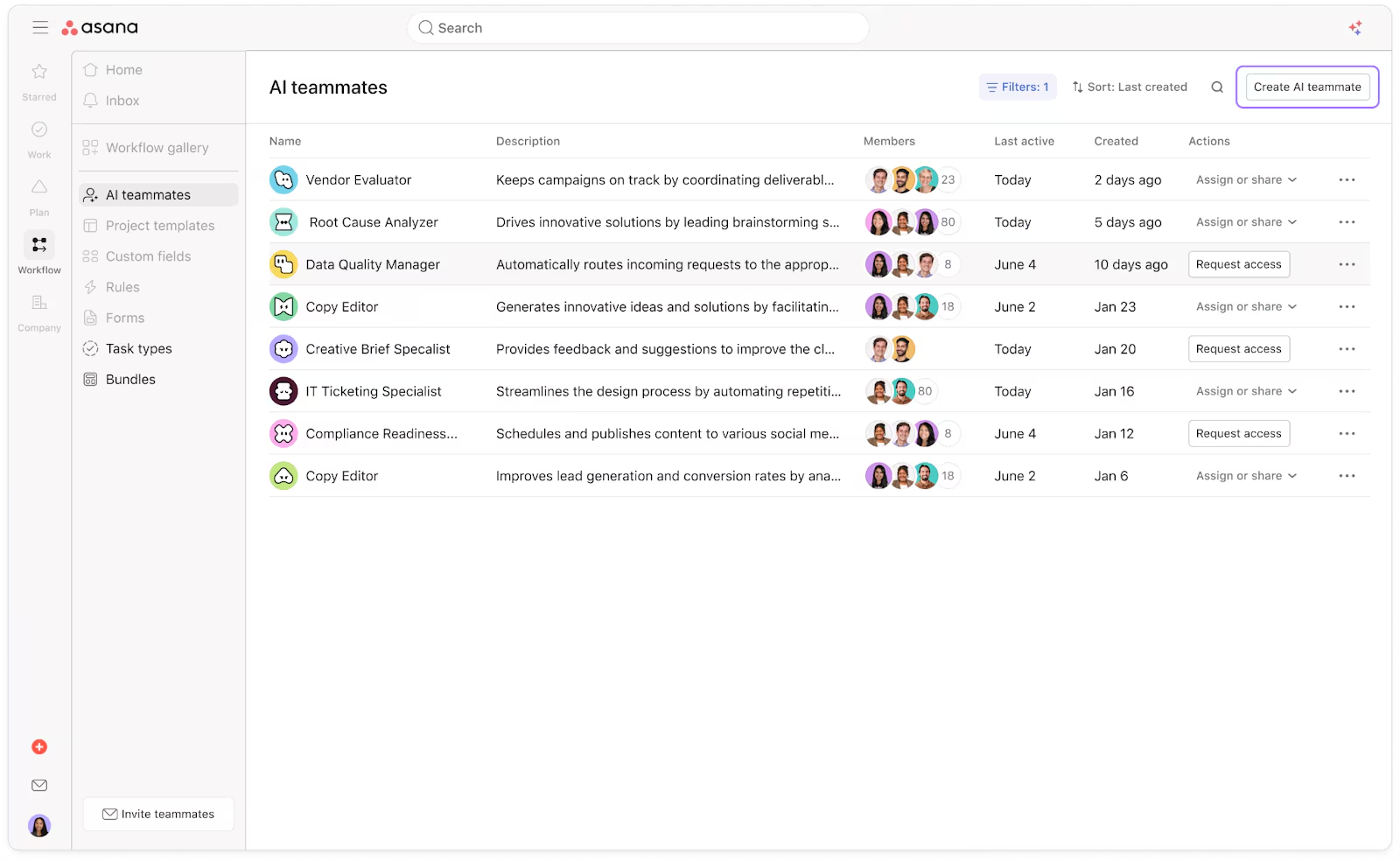Click the hamburger menu icon
The height and width of the screenshot is (861, 1400).
coord(40,27)
